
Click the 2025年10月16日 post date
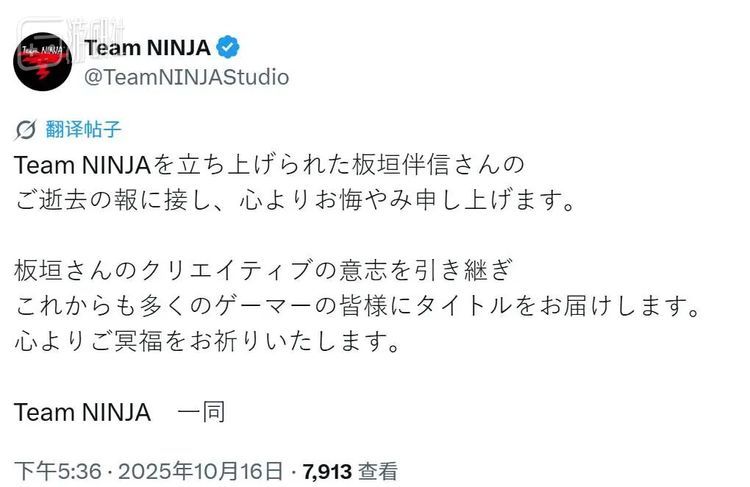tap(198, 470)
